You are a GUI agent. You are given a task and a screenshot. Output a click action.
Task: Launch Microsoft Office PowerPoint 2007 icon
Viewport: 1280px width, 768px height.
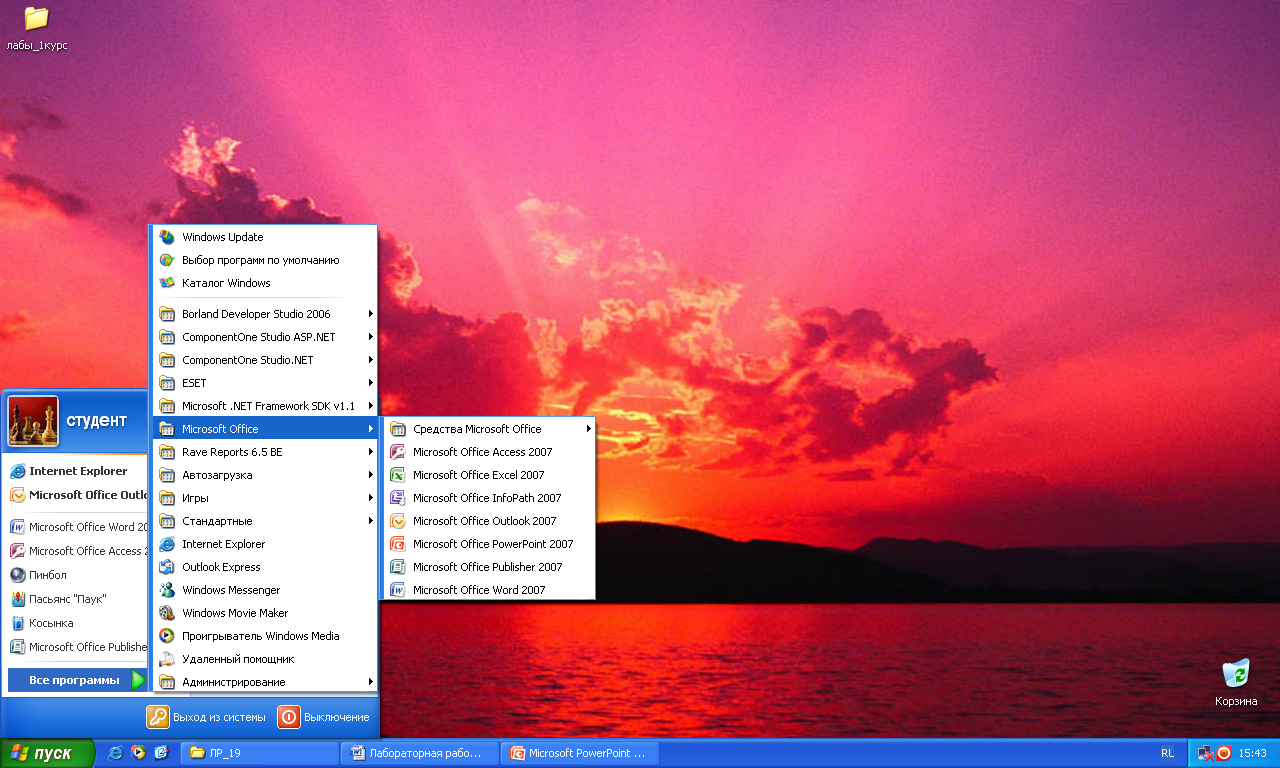[397, 544]
